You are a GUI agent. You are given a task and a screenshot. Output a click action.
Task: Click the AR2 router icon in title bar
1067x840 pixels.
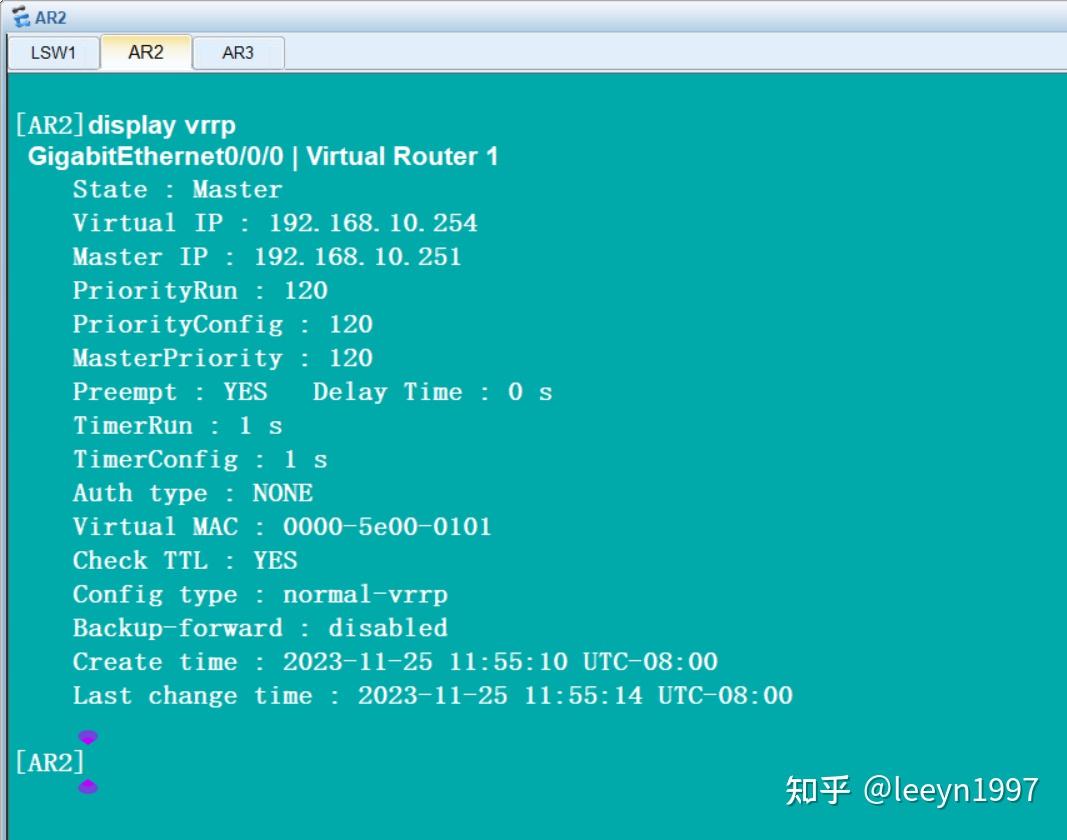21,16
